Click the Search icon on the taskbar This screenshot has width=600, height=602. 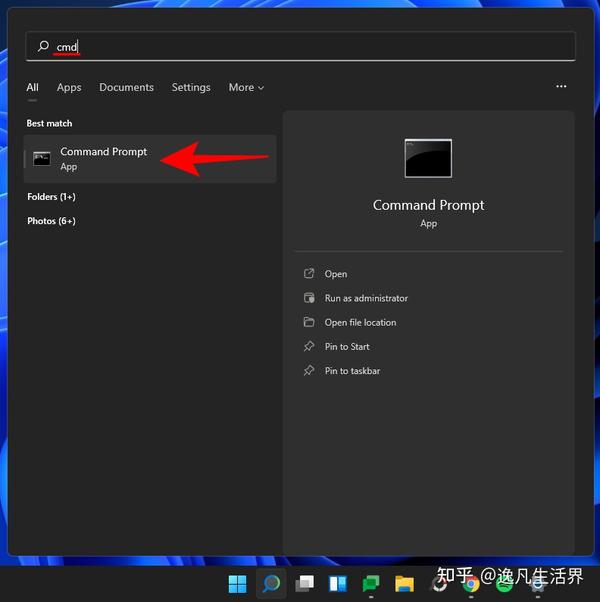point(271,584)
